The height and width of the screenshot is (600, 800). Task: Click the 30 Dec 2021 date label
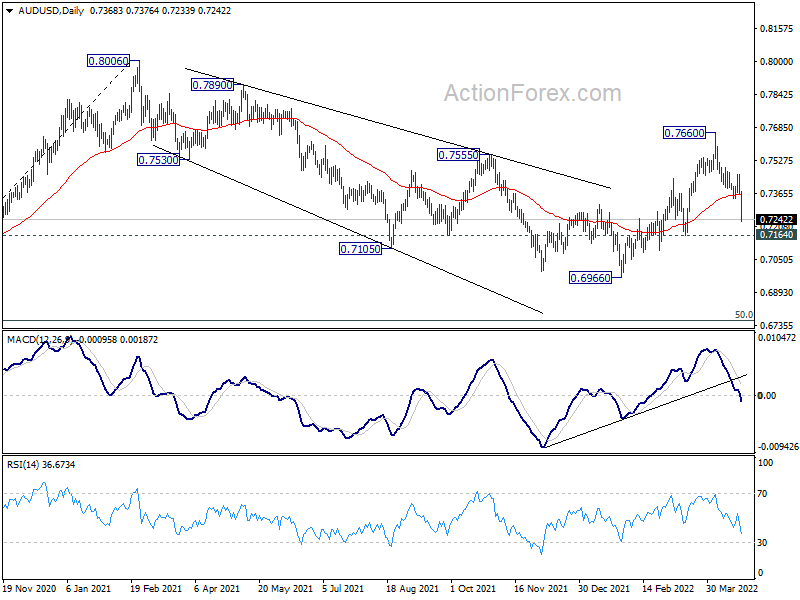click(x=604, y=589)
